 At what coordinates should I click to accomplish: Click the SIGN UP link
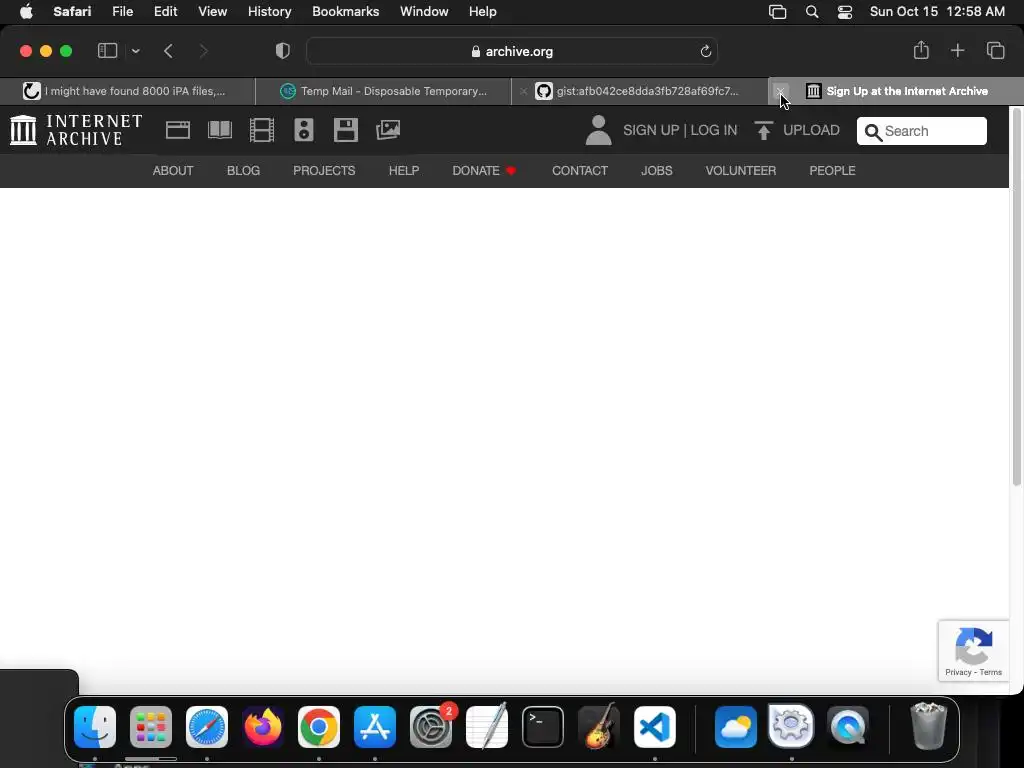651,130
